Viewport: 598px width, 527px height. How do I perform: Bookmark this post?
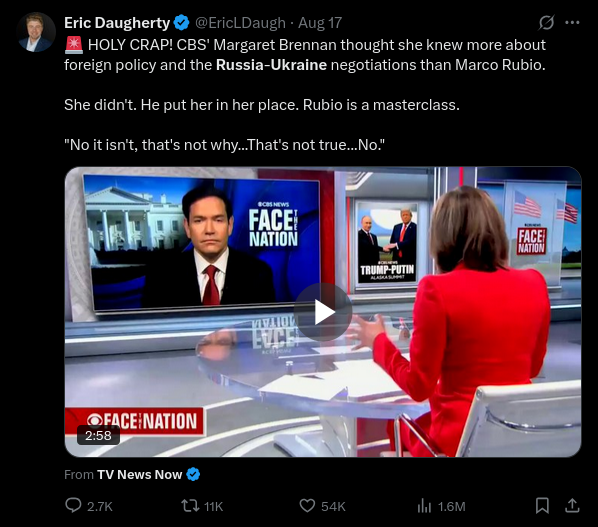(x=542, y=506)
